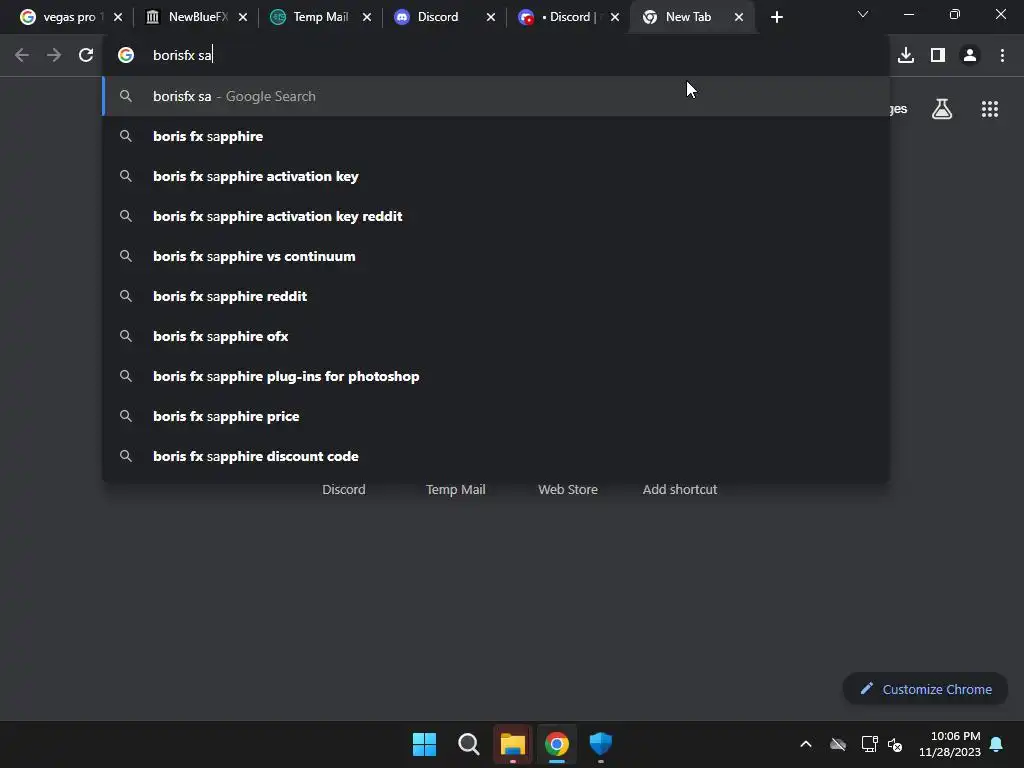The width and height of the screenshot is (1024, 768).
Task: Open the Chrome profile avatar
Action: pos(970,56)
